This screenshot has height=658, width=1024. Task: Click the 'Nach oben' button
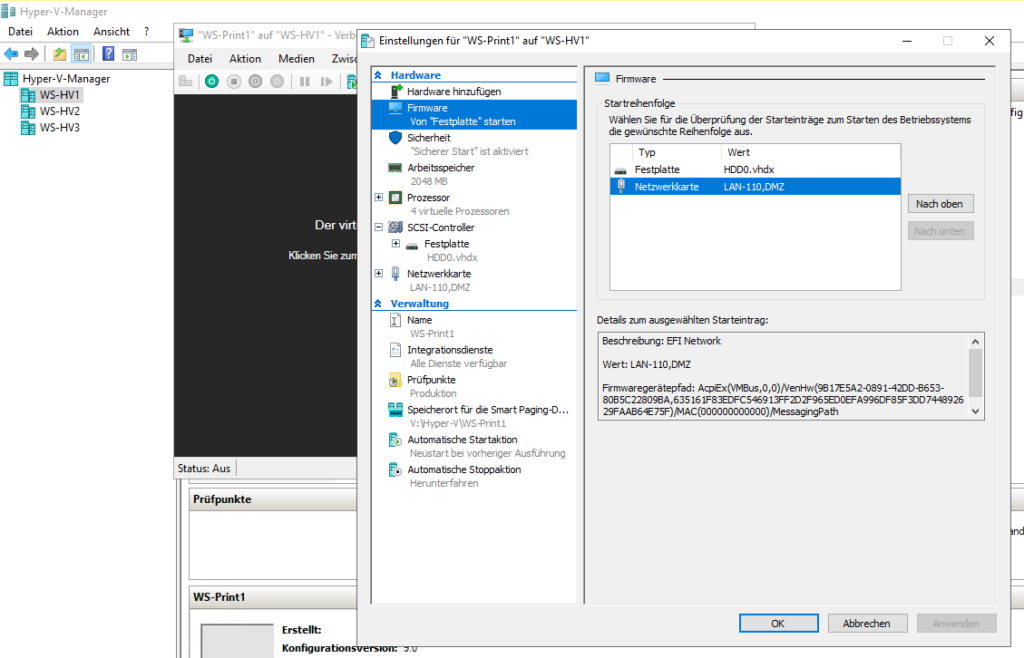pyautogui.click(x=939, y=203)
